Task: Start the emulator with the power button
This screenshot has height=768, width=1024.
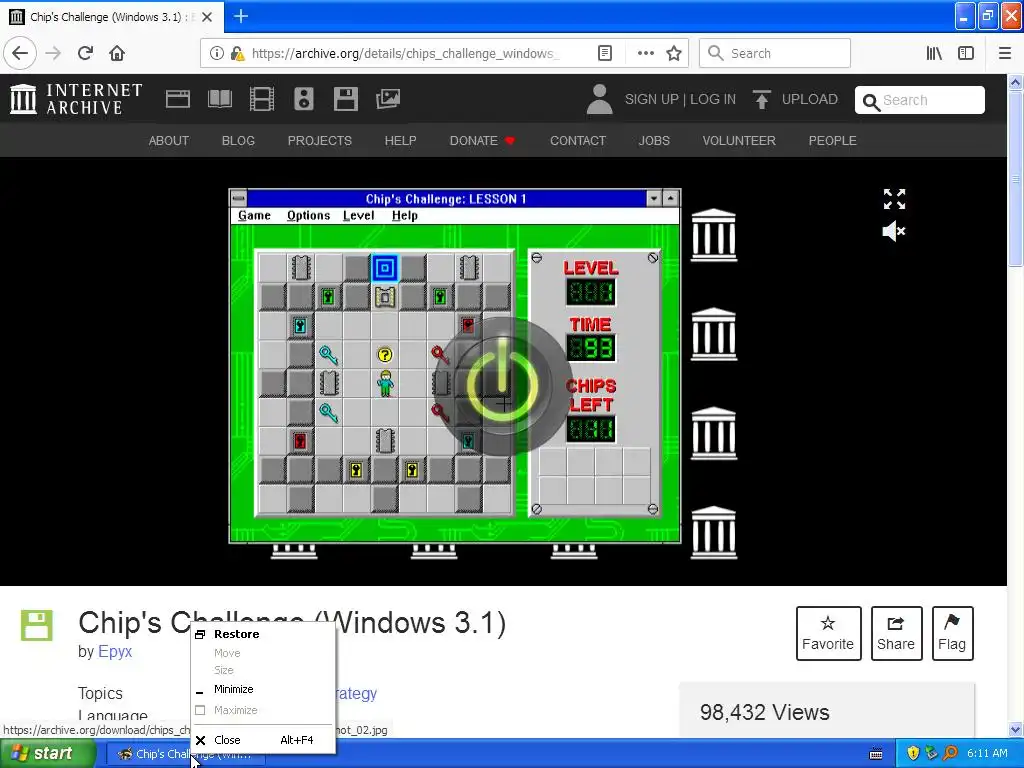Action: (x=502, y=385)
